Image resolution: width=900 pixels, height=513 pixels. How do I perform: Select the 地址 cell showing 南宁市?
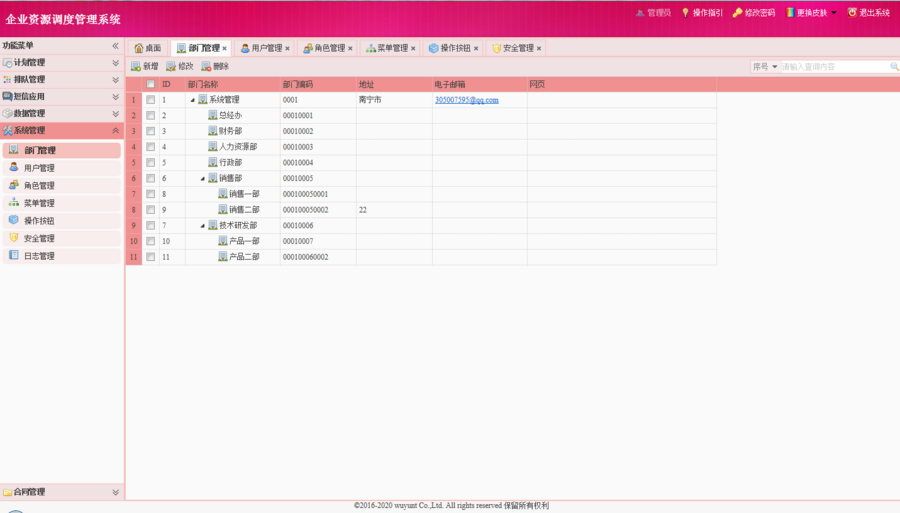394,100
